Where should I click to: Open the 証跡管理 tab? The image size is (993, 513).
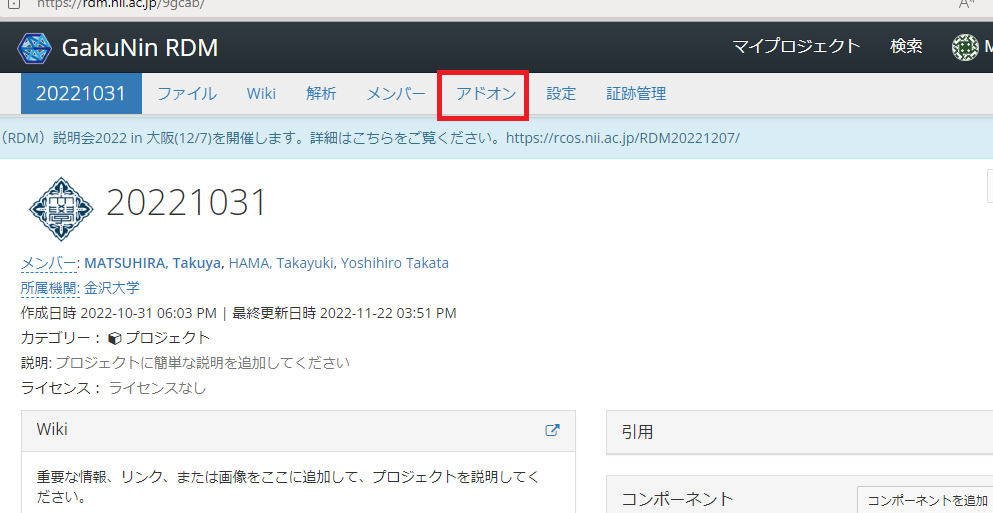pyautogui.click(x=636, y=94)
